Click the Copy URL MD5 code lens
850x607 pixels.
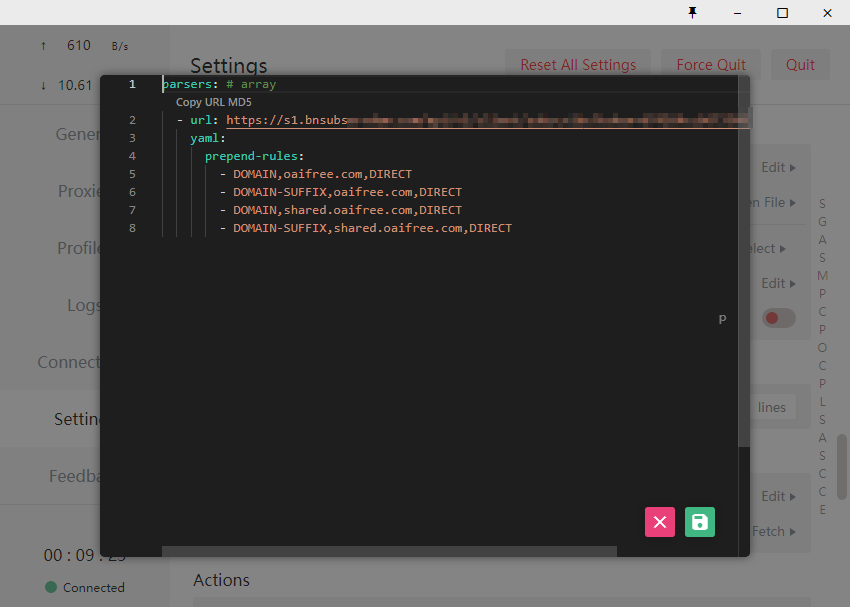point(214,102)
